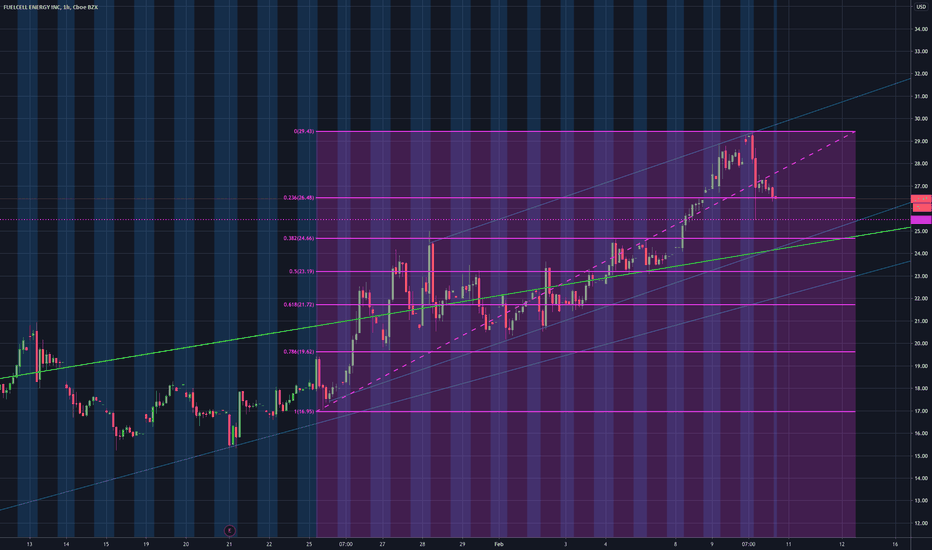Click the 15 date label on time axis
Image resolution: width=932 pixels, height=550 pixels.
pyautogui.click(x=106, y=544)
